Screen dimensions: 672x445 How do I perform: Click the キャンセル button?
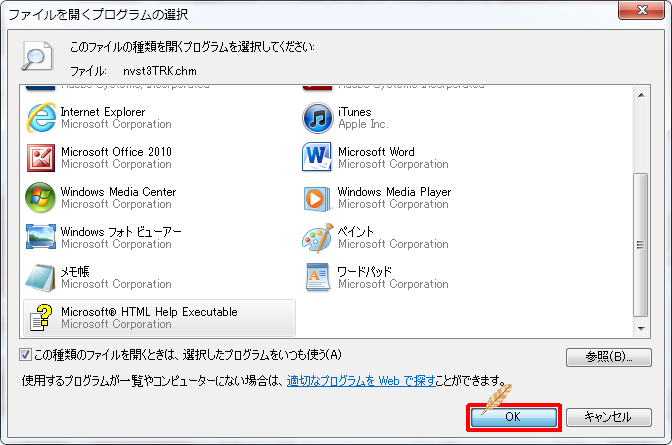609,417
